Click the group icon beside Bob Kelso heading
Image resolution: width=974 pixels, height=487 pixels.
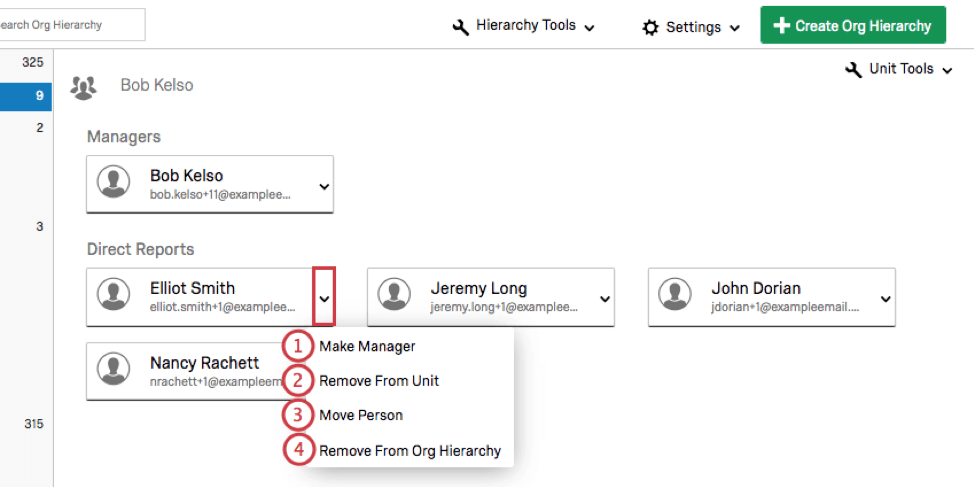[83, 86]
